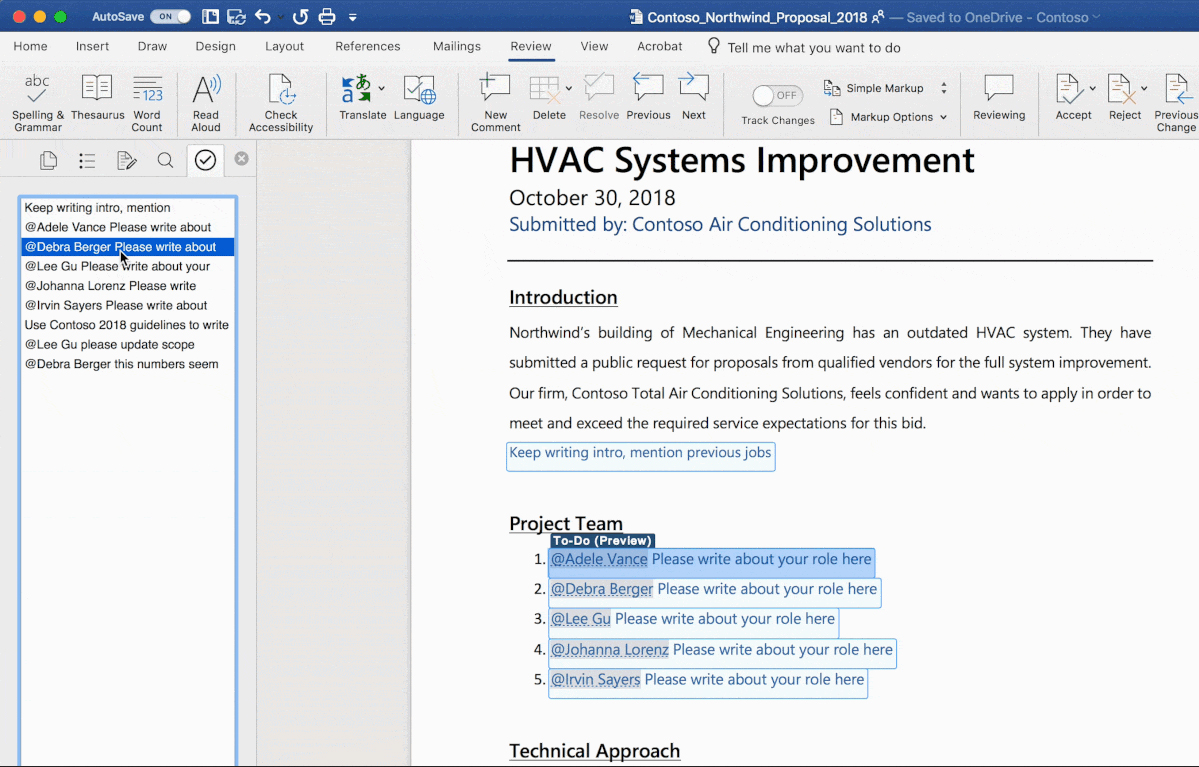This screenshot has height=767, width=1199.
Task: Reject the tracked change
Action: point(1122,98)
